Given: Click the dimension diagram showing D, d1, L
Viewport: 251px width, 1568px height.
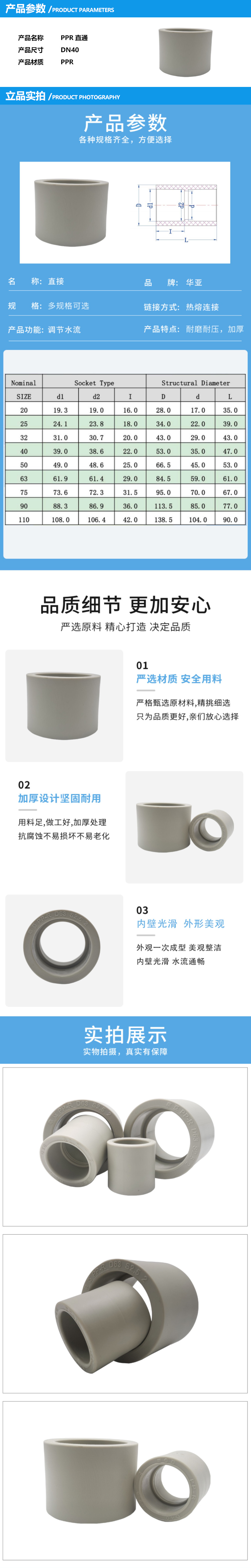Looking at the screenshot, I should point(177,214).
